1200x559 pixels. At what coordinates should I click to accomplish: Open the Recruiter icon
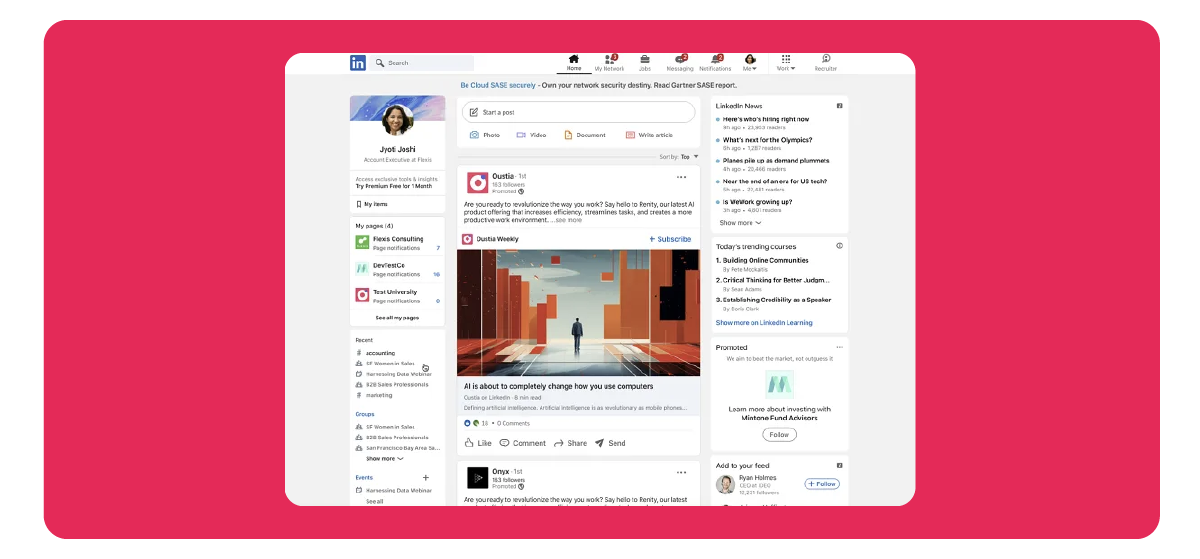(826, 59)
